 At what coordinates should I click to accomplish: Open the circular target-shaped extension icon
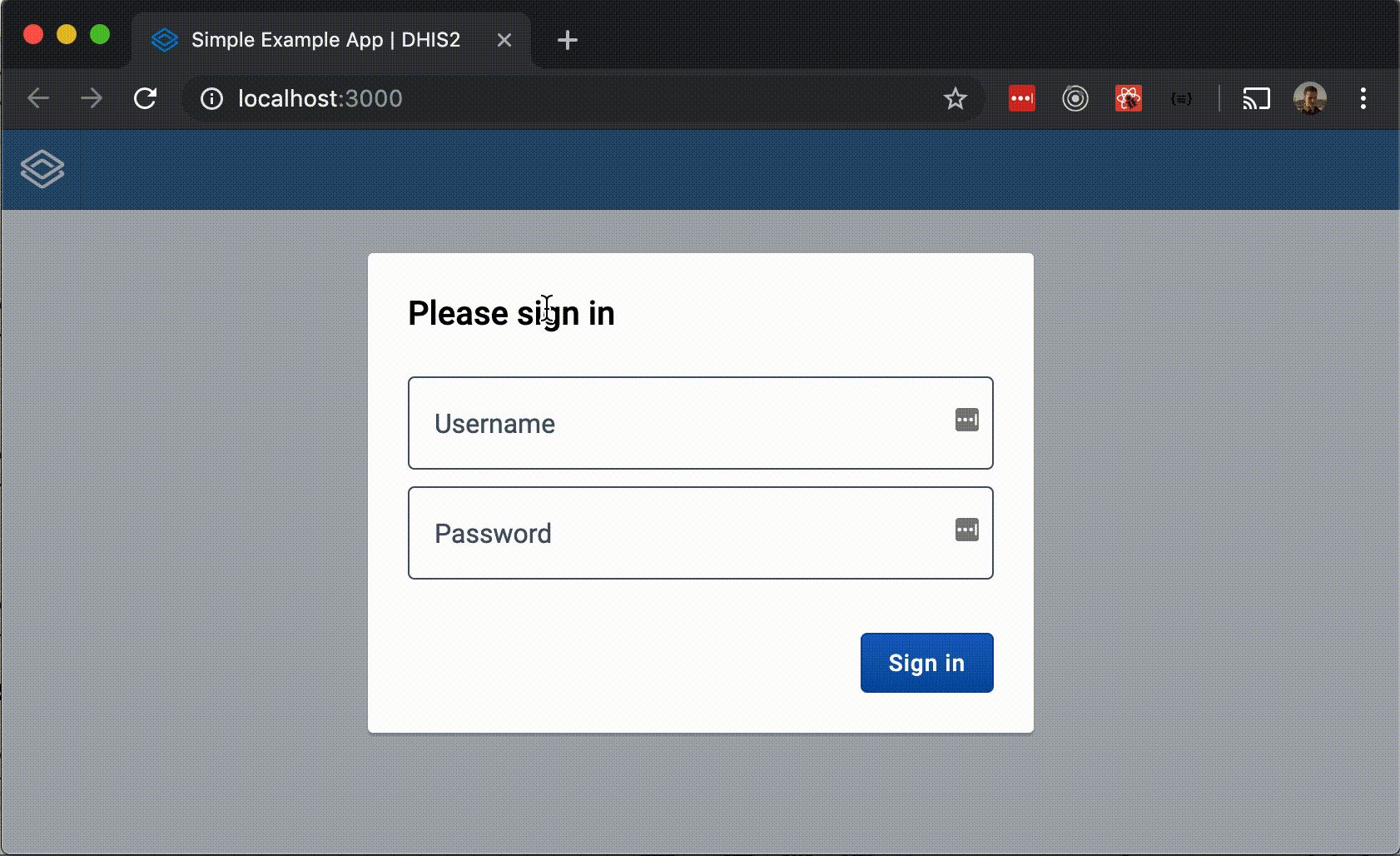pyautogui.click(x=1075, y=98)
